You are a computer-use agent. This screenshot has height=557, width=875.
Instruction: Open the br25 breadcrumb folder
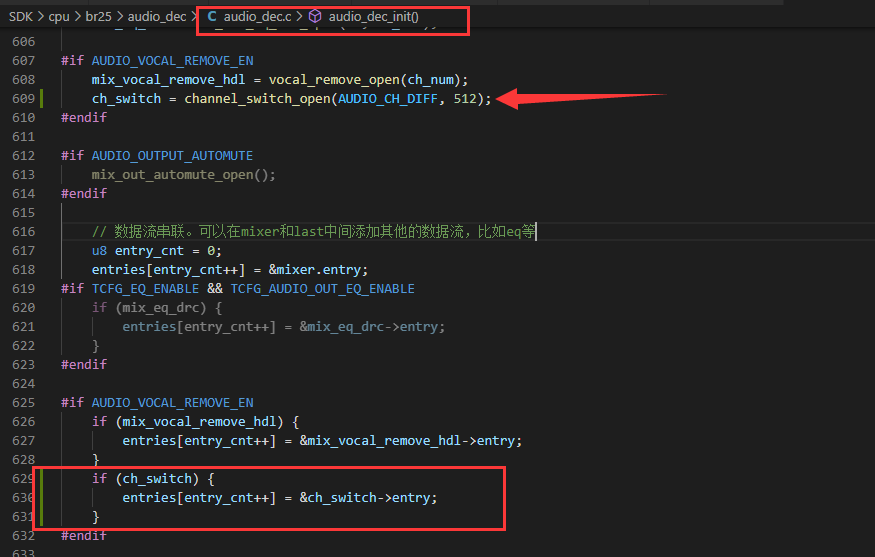(x=98, y=17)
